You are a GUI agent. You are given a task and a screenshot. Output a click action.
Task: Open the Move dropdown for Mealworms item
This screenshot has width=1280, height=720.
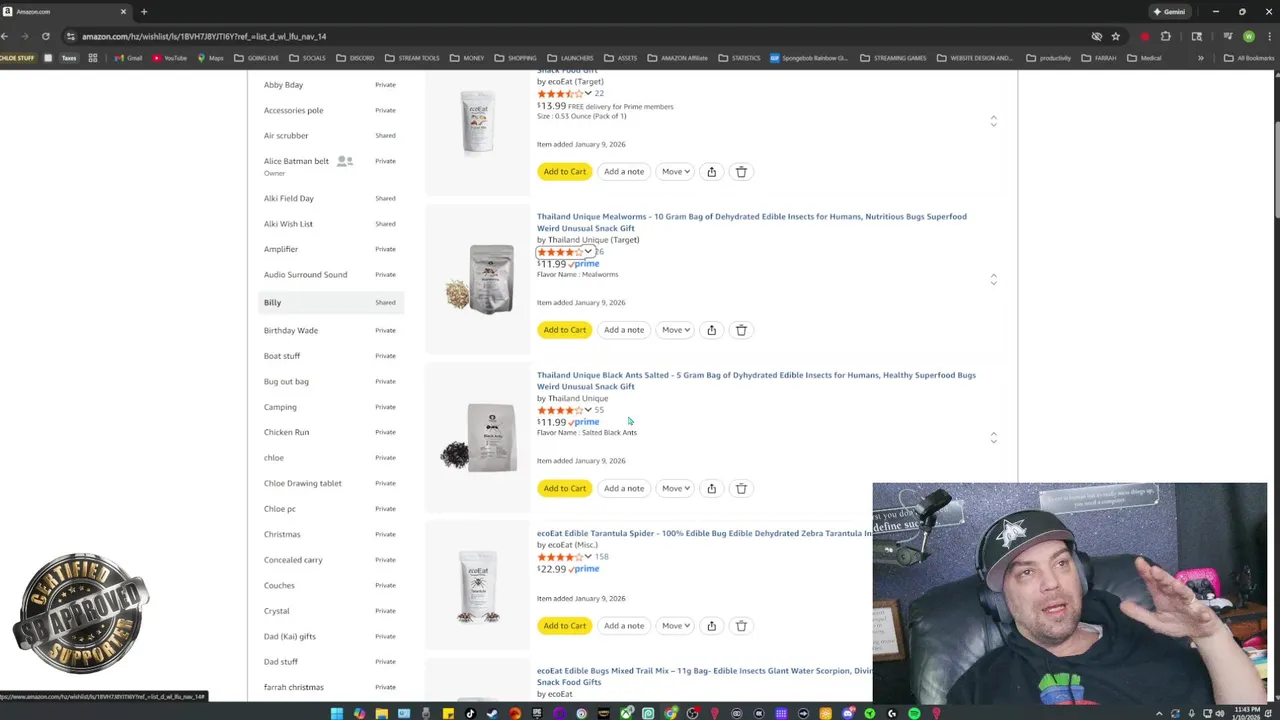(x=675, y=330)
